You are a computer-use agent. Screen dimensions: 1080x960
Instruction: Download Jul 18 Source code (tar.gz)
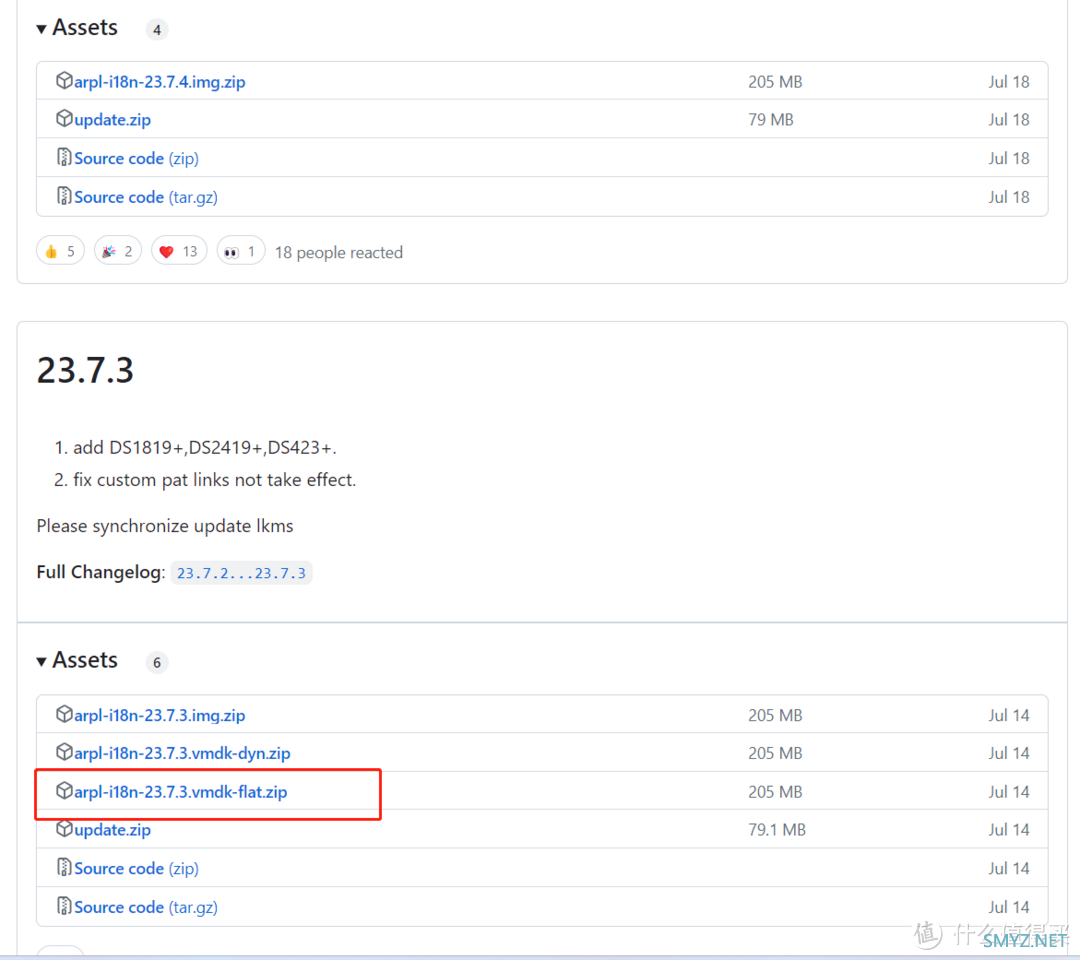[146, 197]
